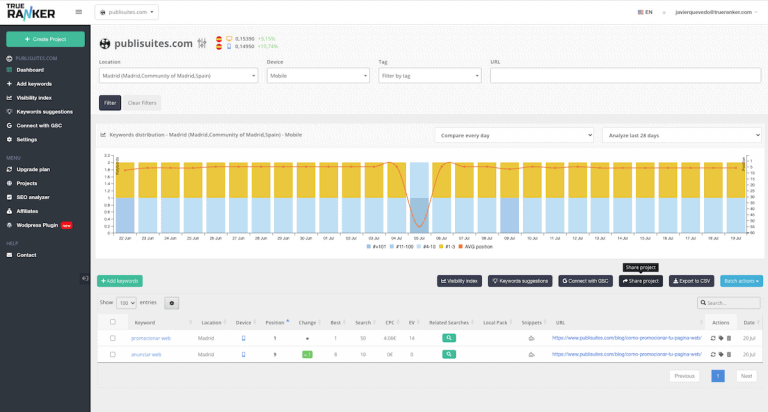Open Projects in sidebar menu

[26, 183]
